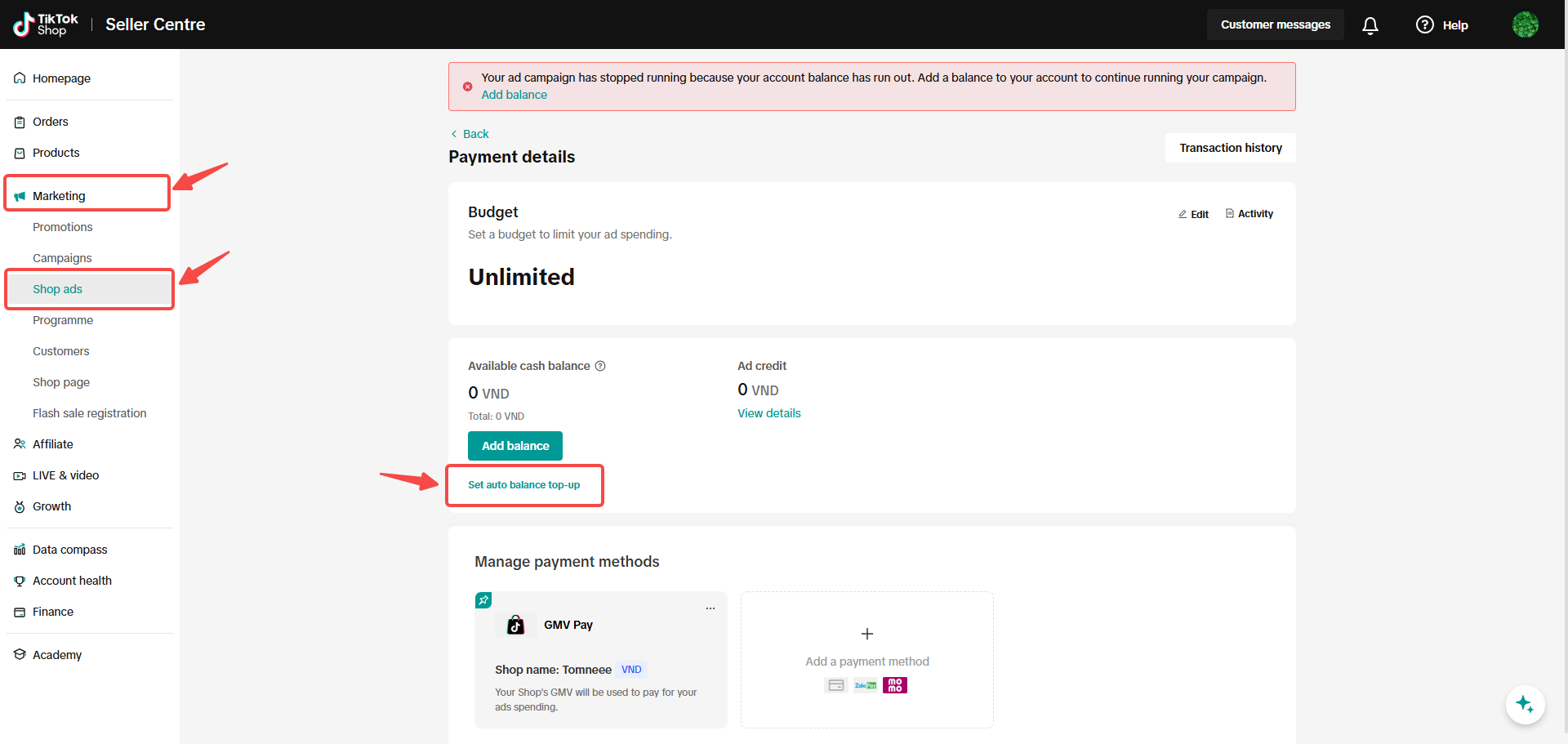This screenshot has width=1568, height=744.
Task: Click the notification bell icon
Action: pos(1370,25)
